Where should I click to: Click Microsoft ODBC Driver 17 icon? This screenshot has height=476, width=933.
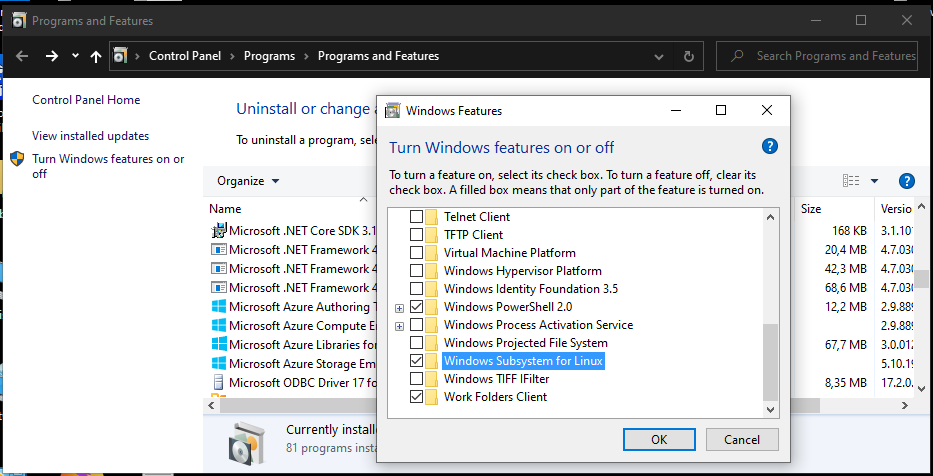(220, 382)
